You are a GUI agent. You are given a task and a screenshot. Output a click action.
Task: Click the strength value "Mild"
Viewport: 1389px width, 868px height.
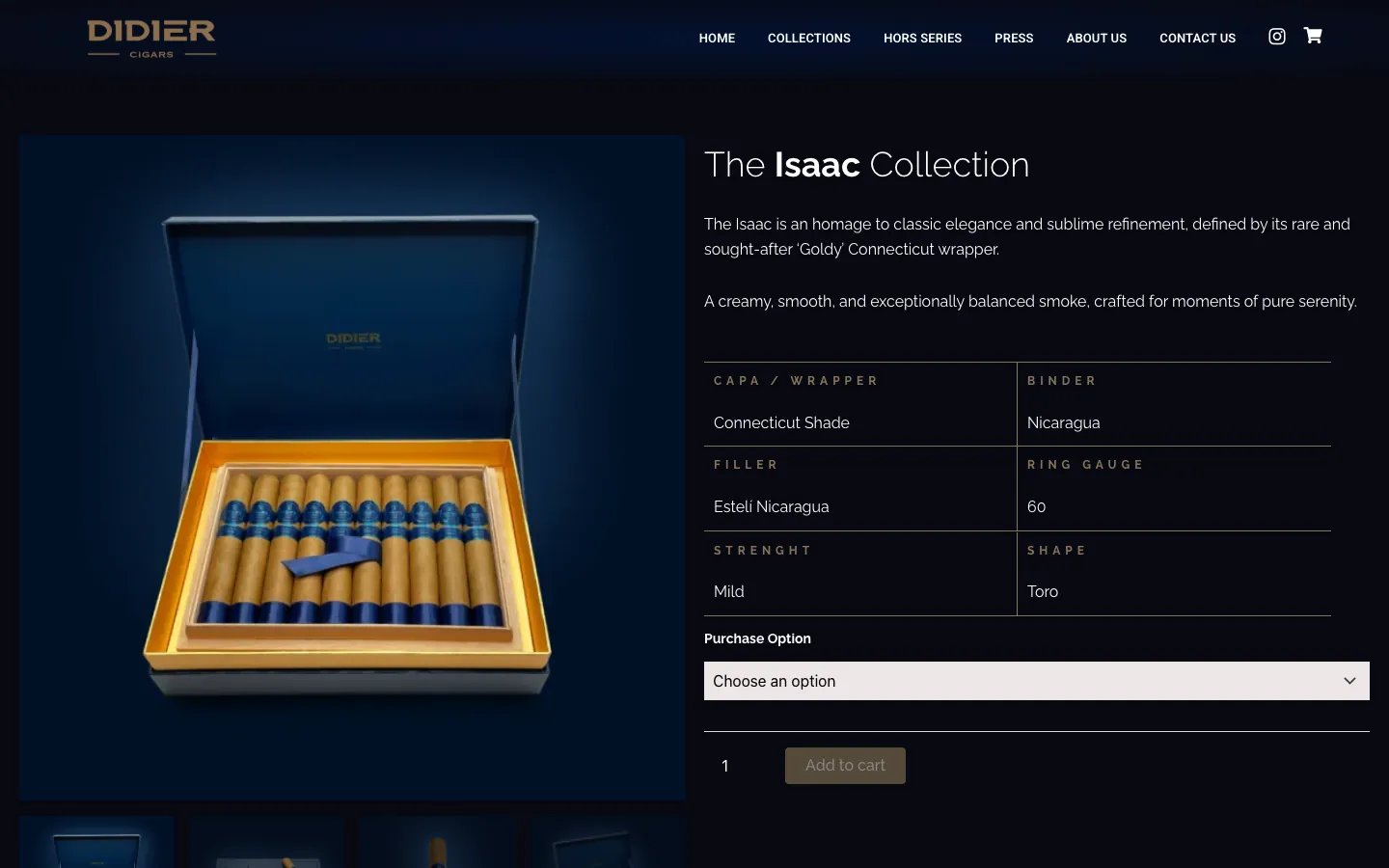click(x=728, y=591)
